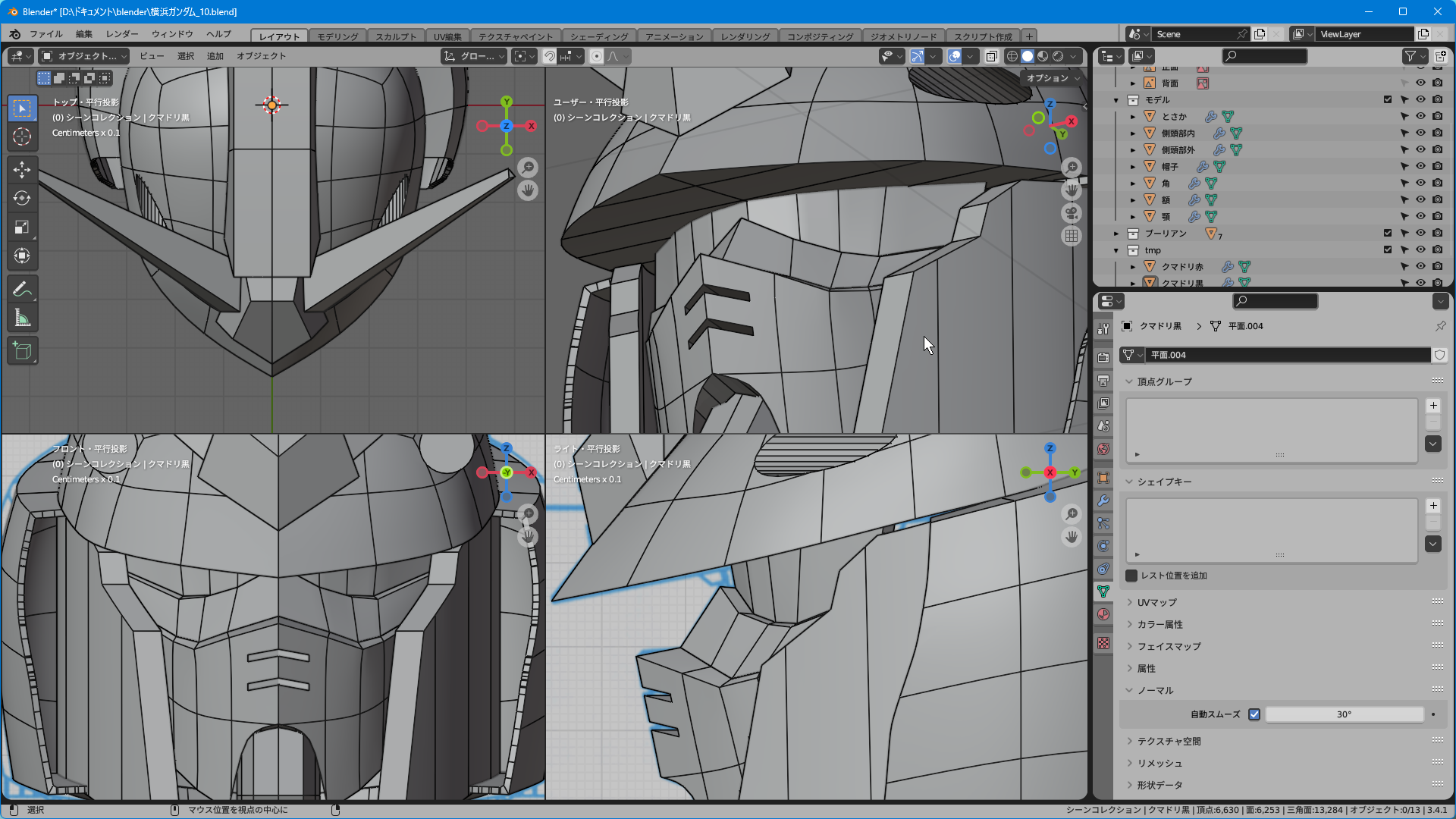Expand the 'UVマップ' panel

click(1156, 602)
